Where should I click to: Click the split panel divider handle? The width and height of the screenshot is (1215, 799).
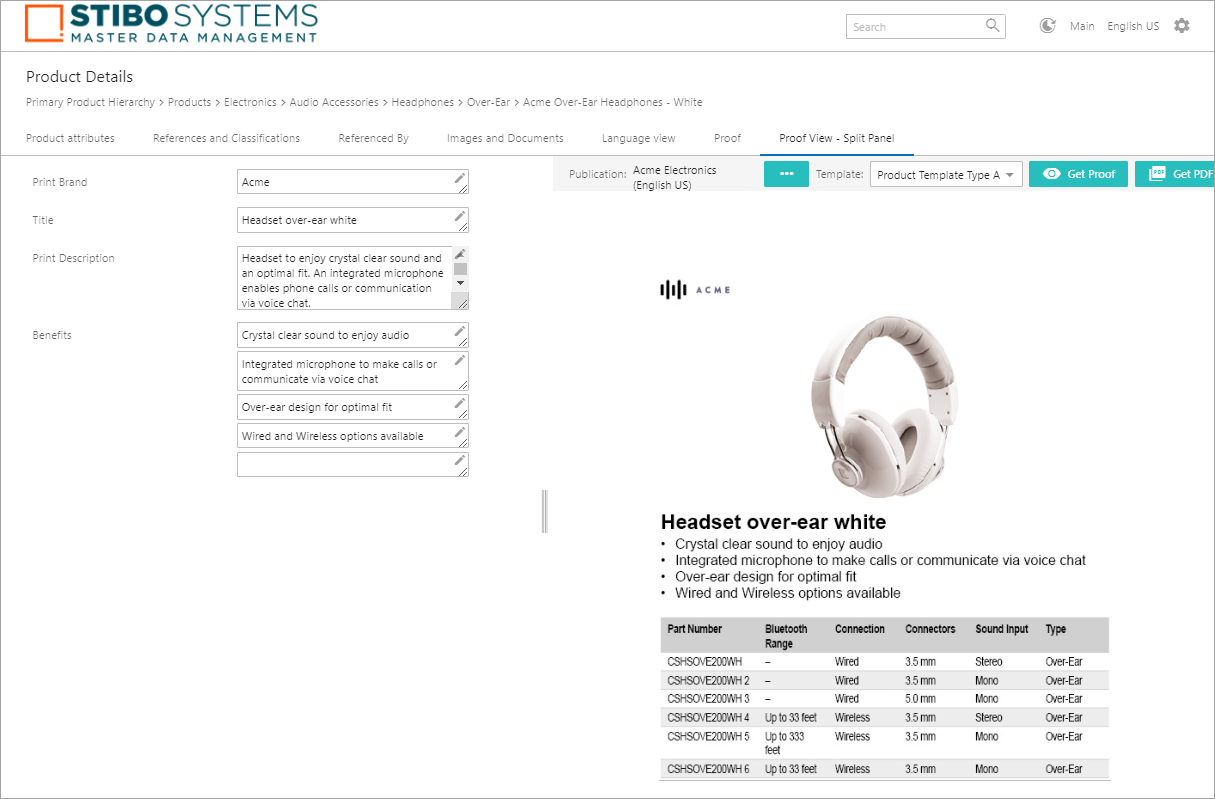click(x=545, y=511)
